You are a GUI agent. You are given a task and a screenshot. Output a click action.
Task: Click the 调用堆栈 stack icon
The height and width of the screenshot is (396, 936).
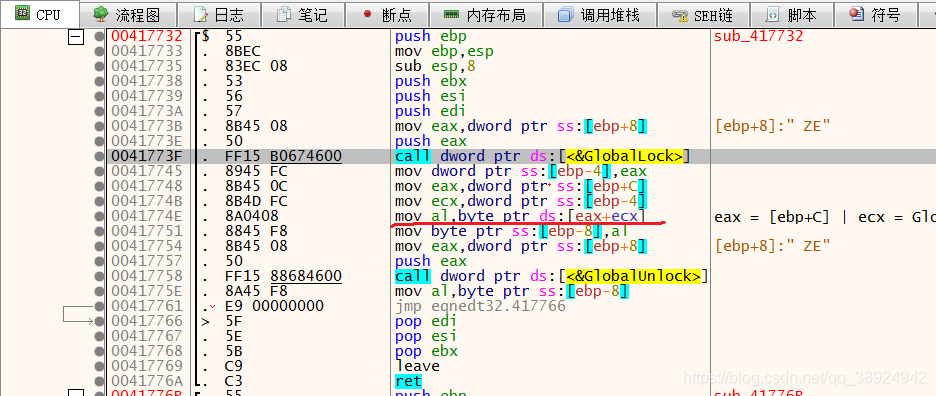565,14
